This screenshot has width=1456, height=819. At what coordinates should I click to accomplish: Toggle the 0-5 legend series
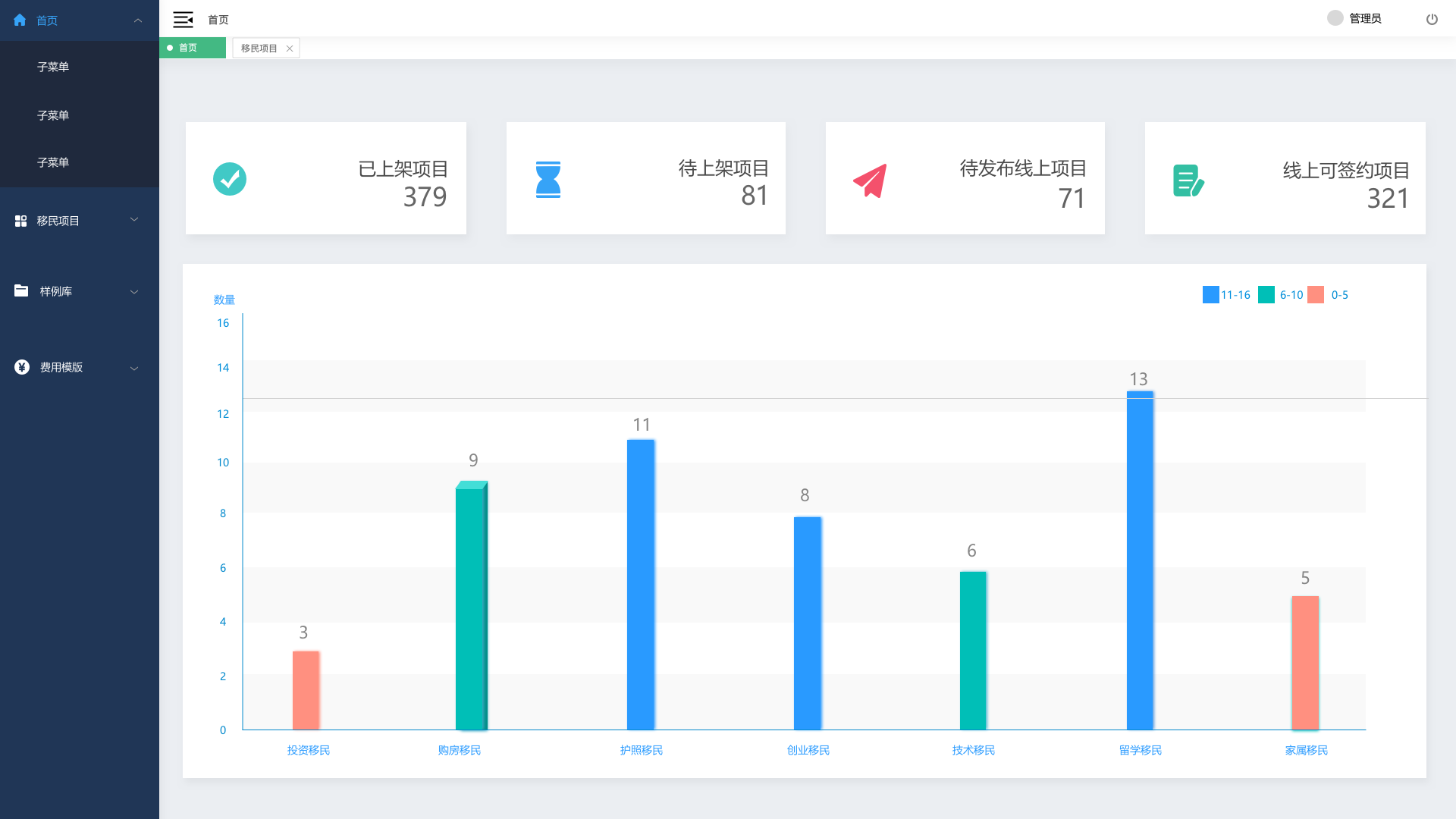tap(1316, 295)
